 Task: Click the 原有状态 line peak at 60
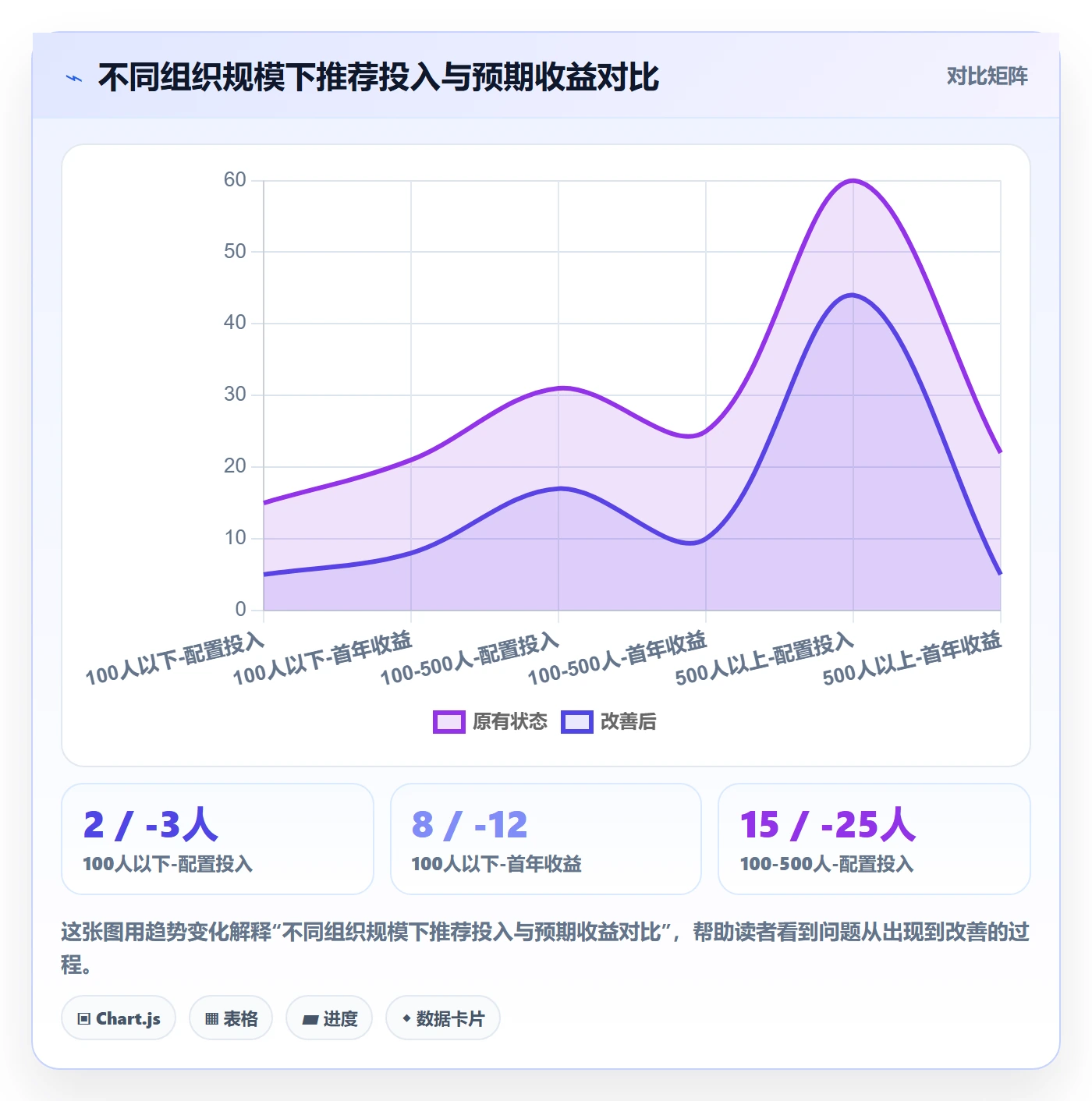pos(853,181)
